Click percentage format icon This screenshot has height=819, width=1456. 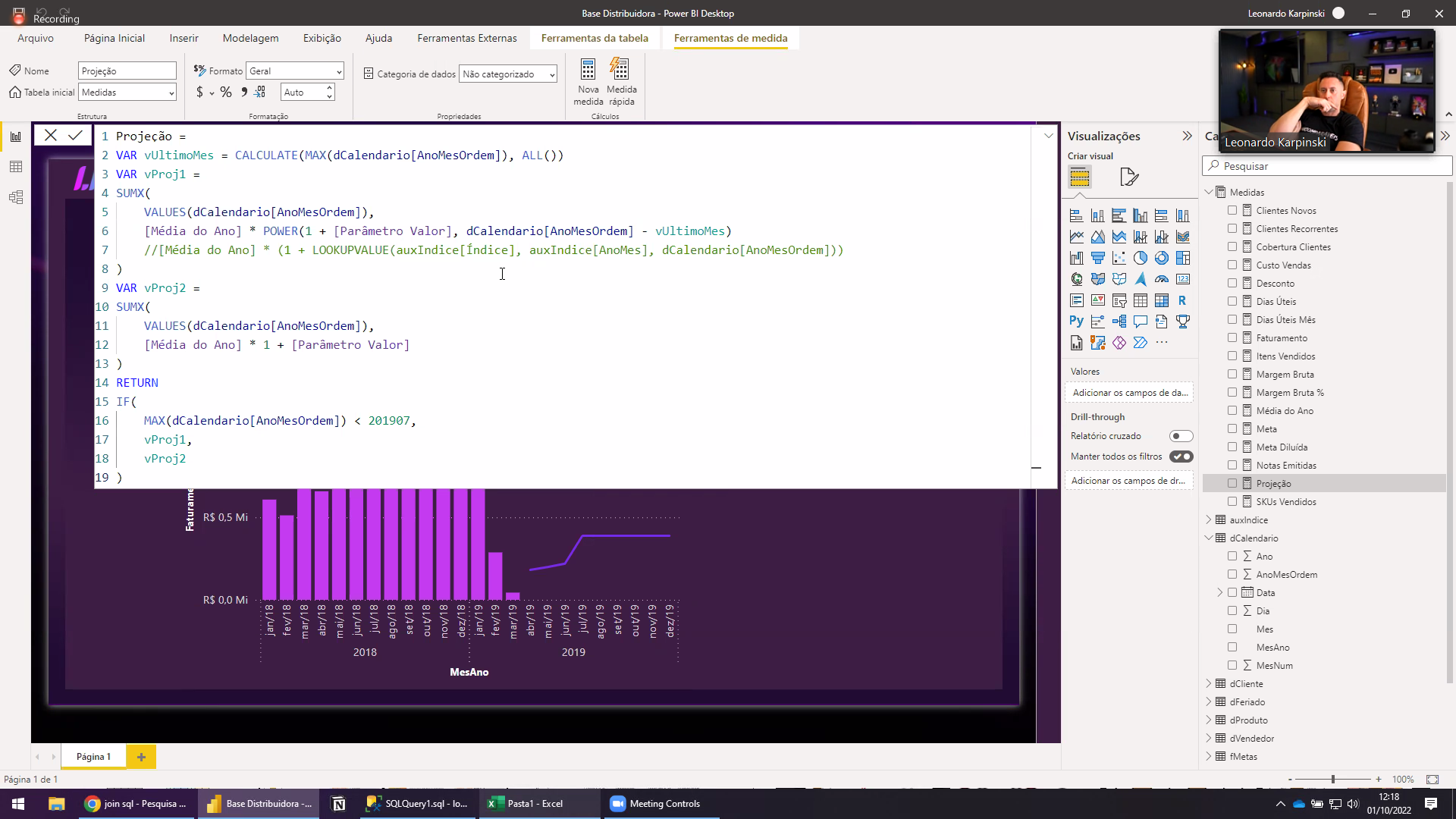(226, 93)
